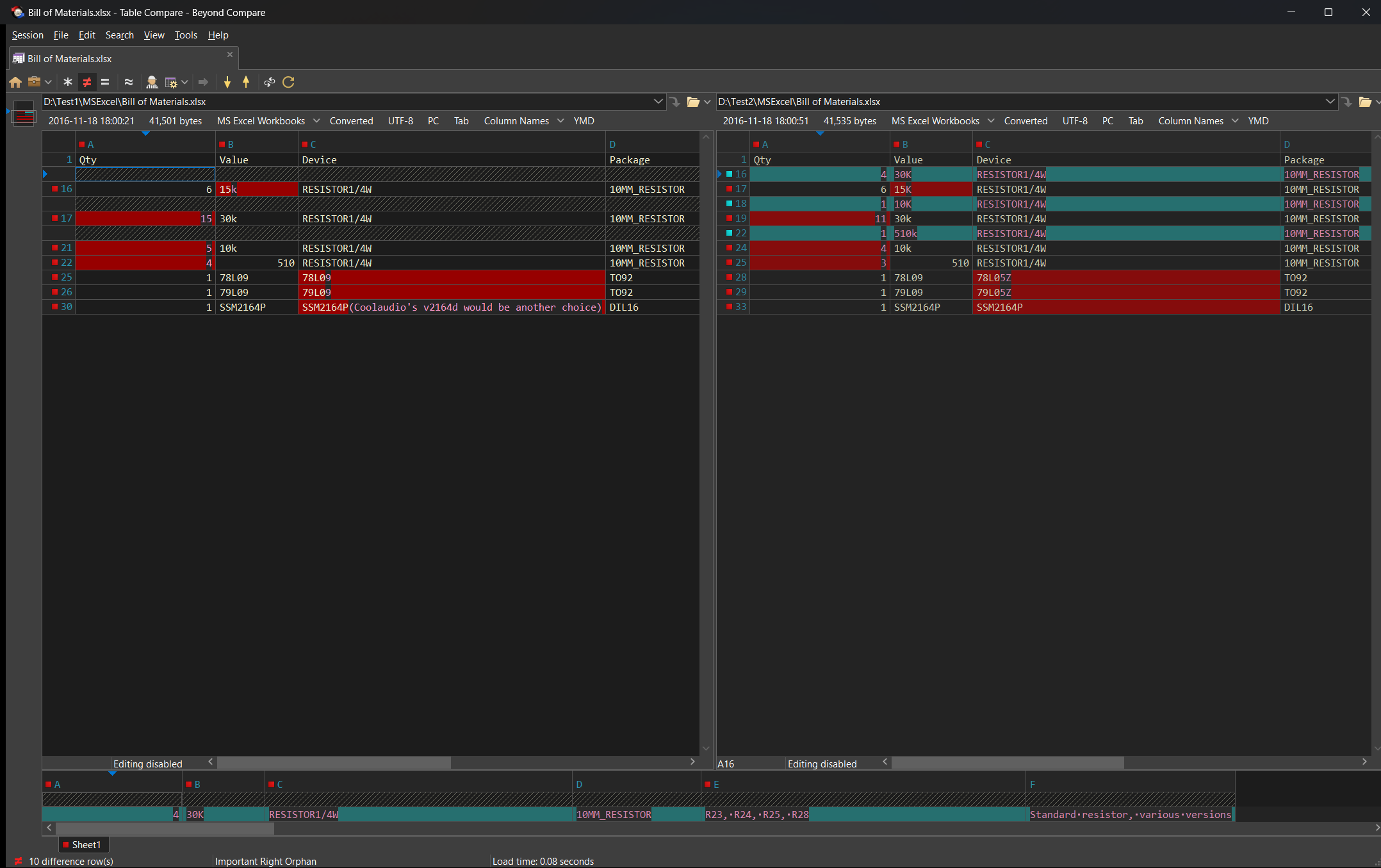Click detail cell R23, R24, R25, R28

[863, 815]
